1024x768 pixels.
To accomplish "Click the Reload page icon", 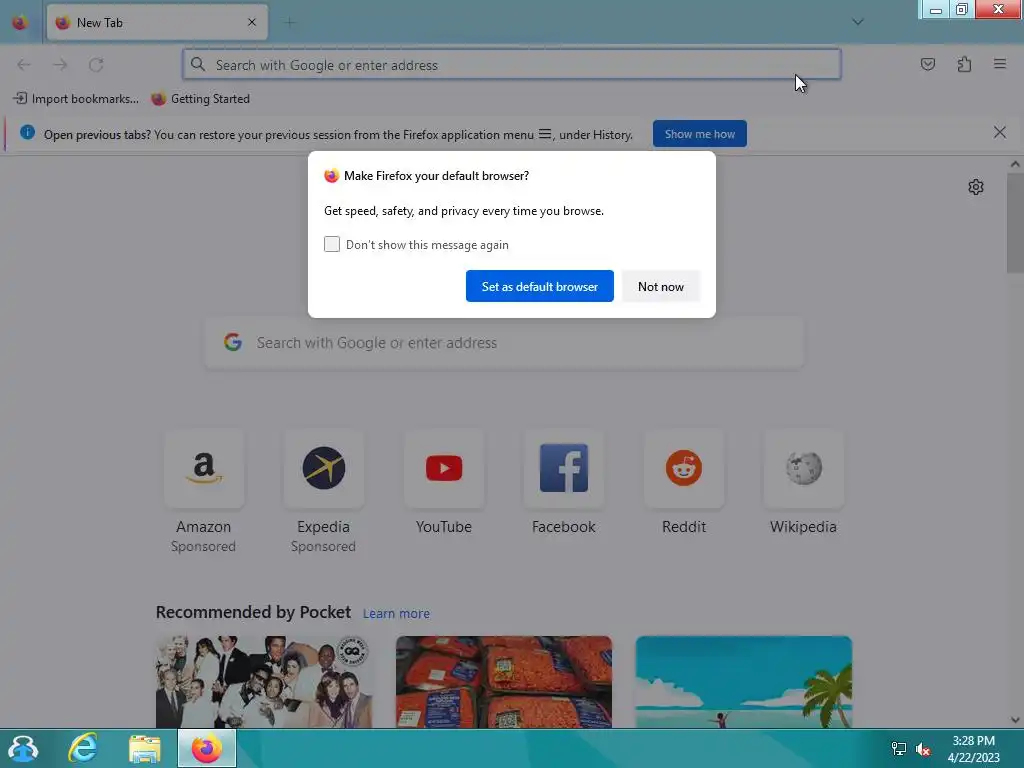I will pos(96,65).
